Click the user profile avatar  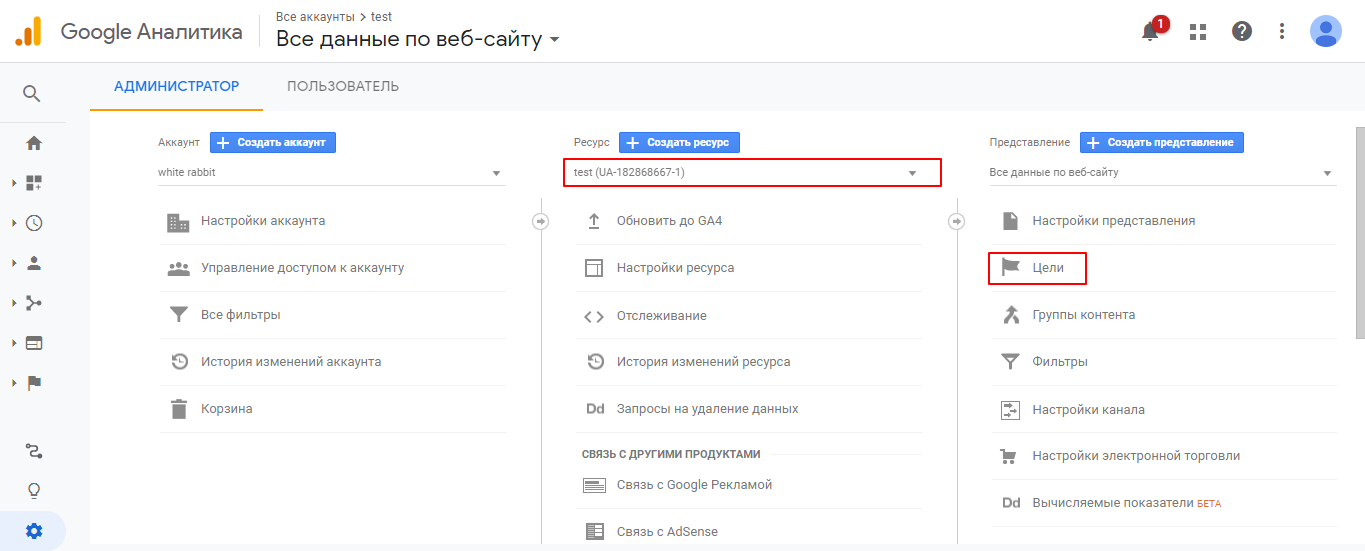[1325, 31]
